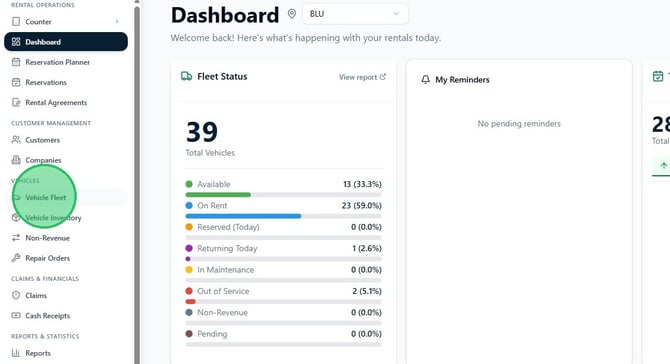Open the Customers page

pos(66,140)
